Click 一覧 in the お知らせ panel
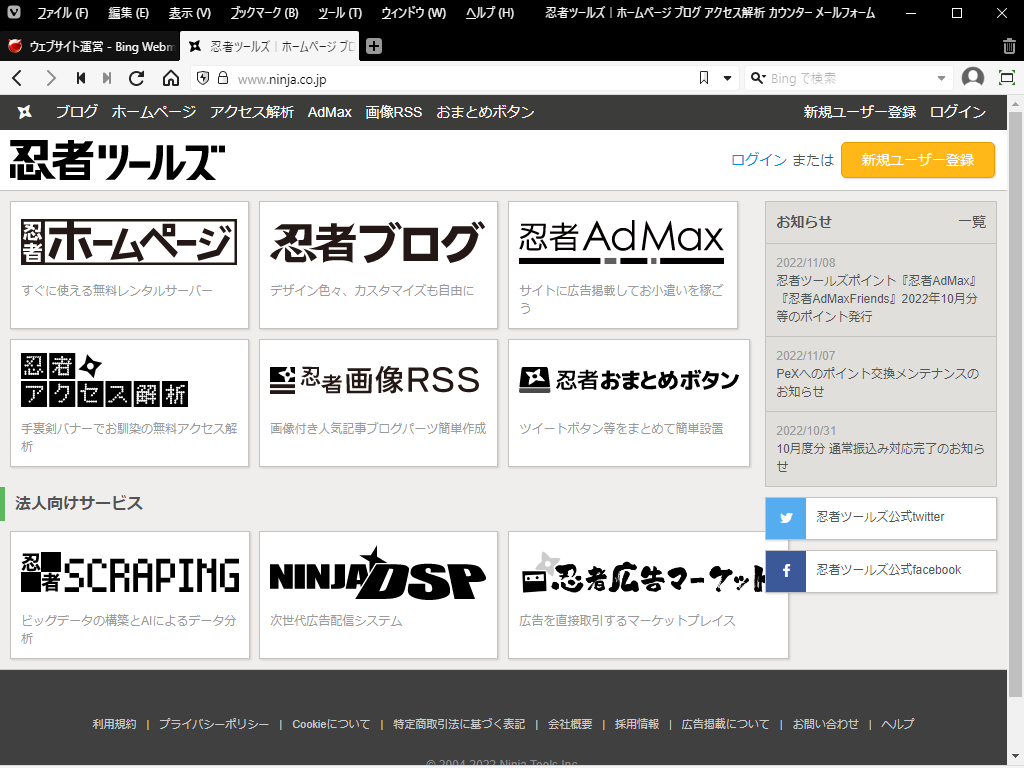This screenshot has height=768, width=1024. 972,221
